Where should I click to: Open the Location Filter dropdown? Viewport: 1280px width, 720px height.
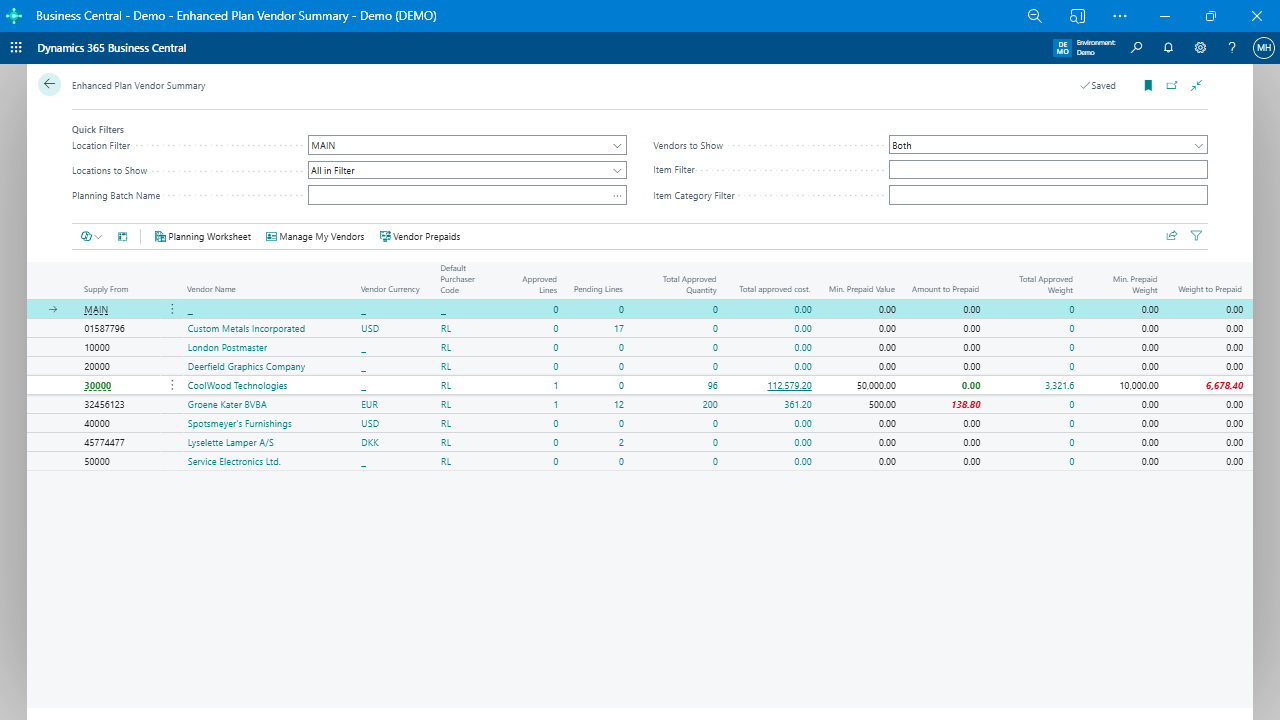click(618, 145)
